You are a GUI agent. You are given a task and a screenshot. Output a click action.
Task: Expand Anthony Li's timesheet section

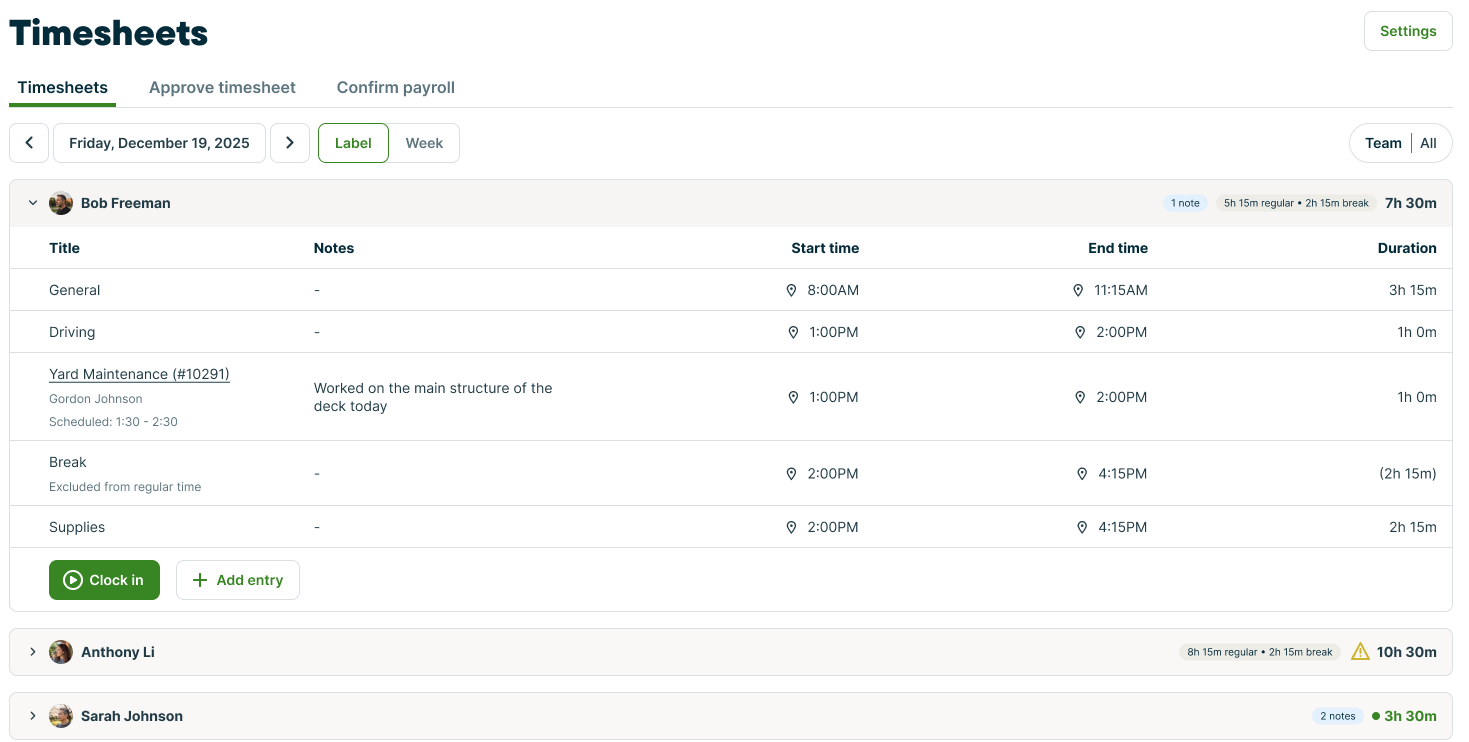33,652
